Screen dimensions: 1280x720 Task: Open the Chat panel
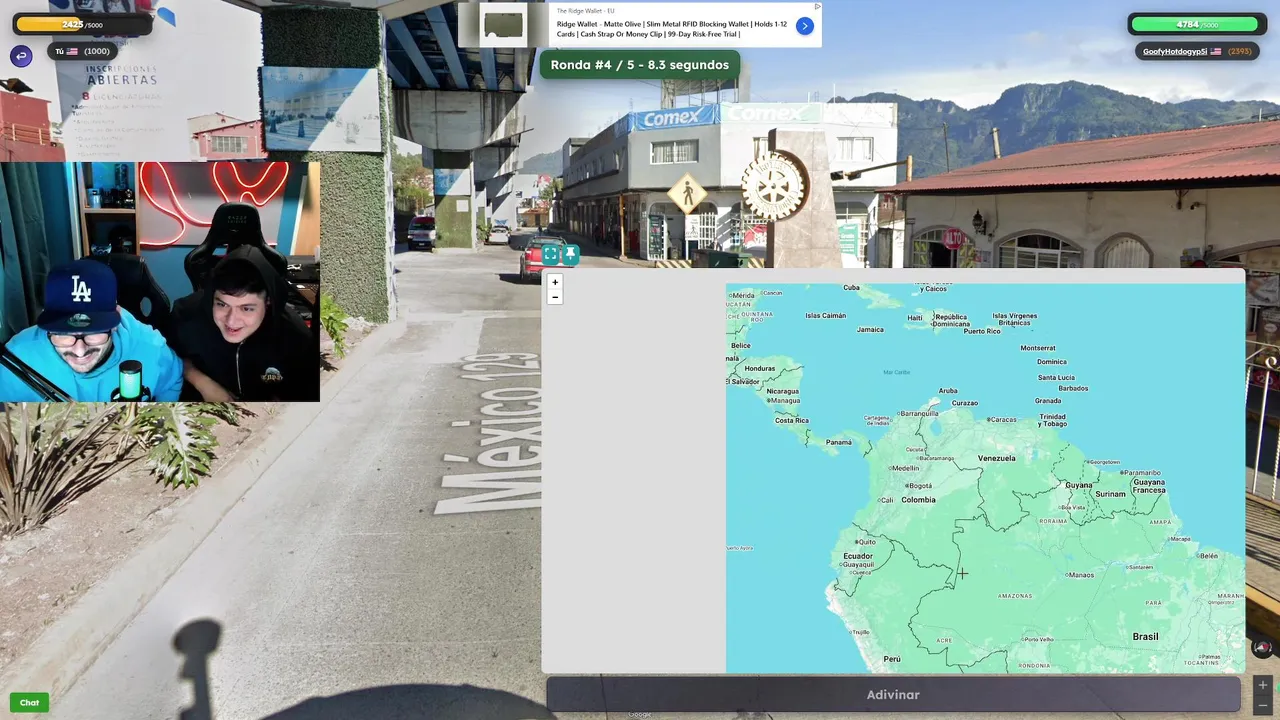29,703
